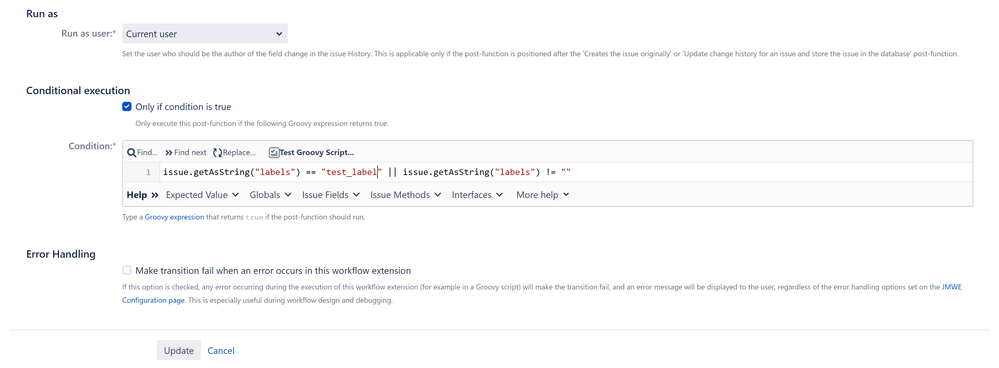The height and width of the screenshot is (368, 999).
Task: Click the Test Groovy Script icon
Action: (x=273, y=153)
